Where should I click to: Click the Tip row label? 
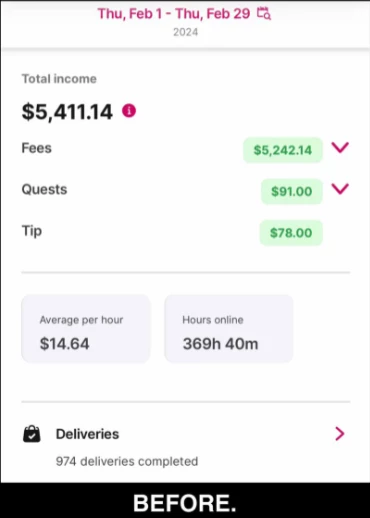(x=32, y=231)
